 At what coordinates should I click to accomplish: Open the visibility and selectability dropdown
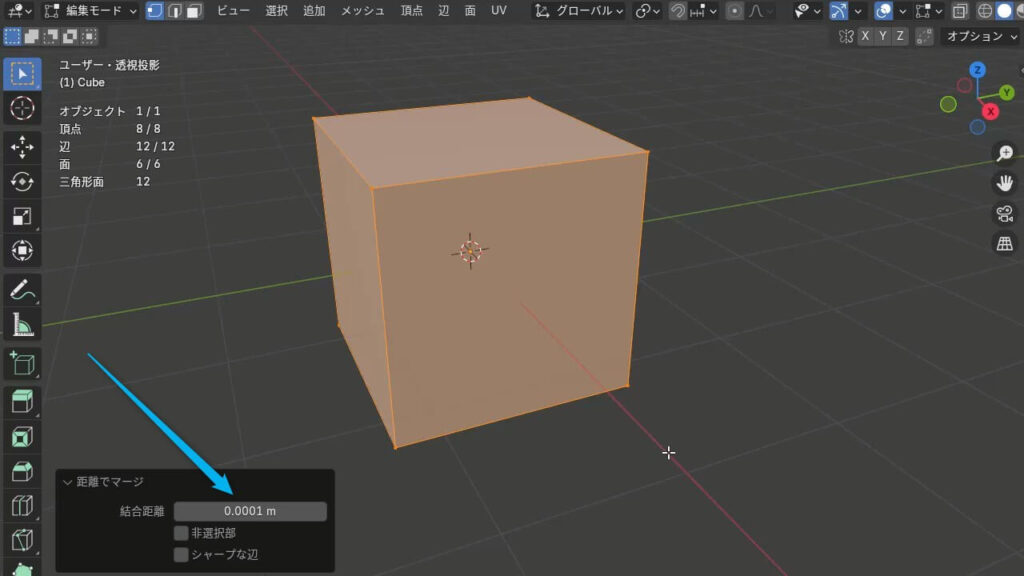tap(808, 11)
